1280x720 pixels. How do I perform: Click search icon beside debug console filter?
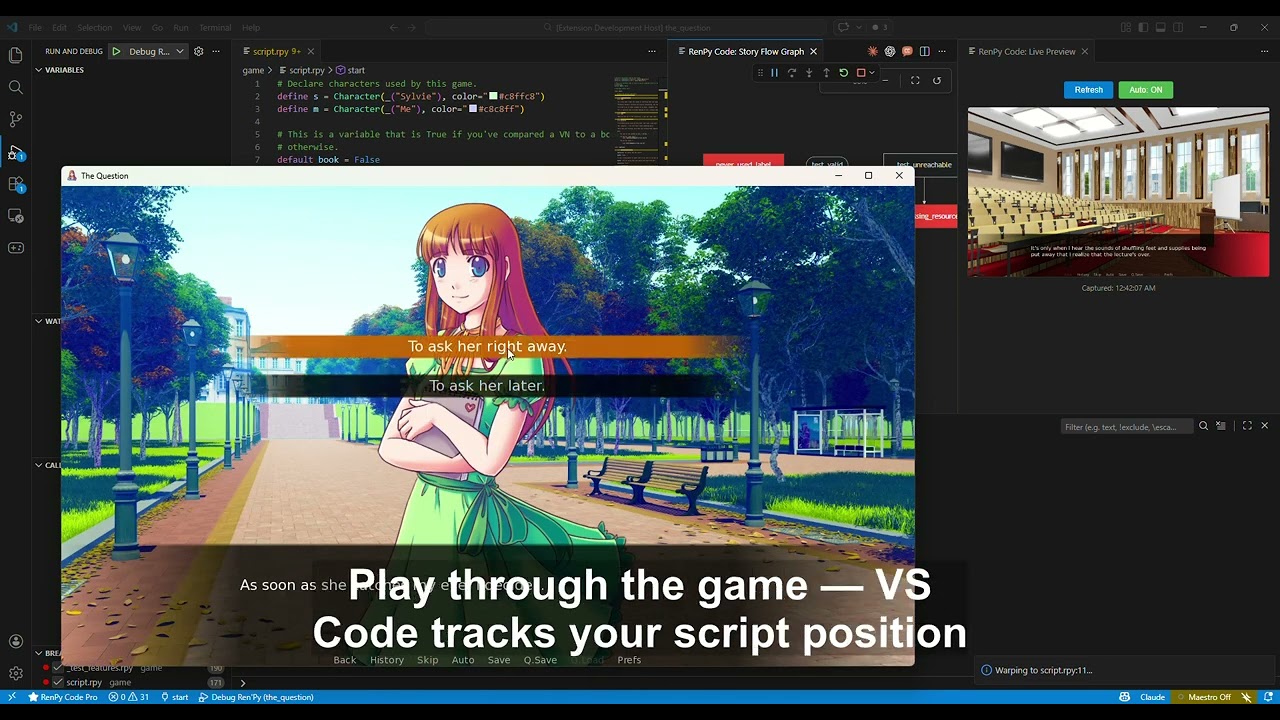pyautogui.click(x=1203, y=426)
